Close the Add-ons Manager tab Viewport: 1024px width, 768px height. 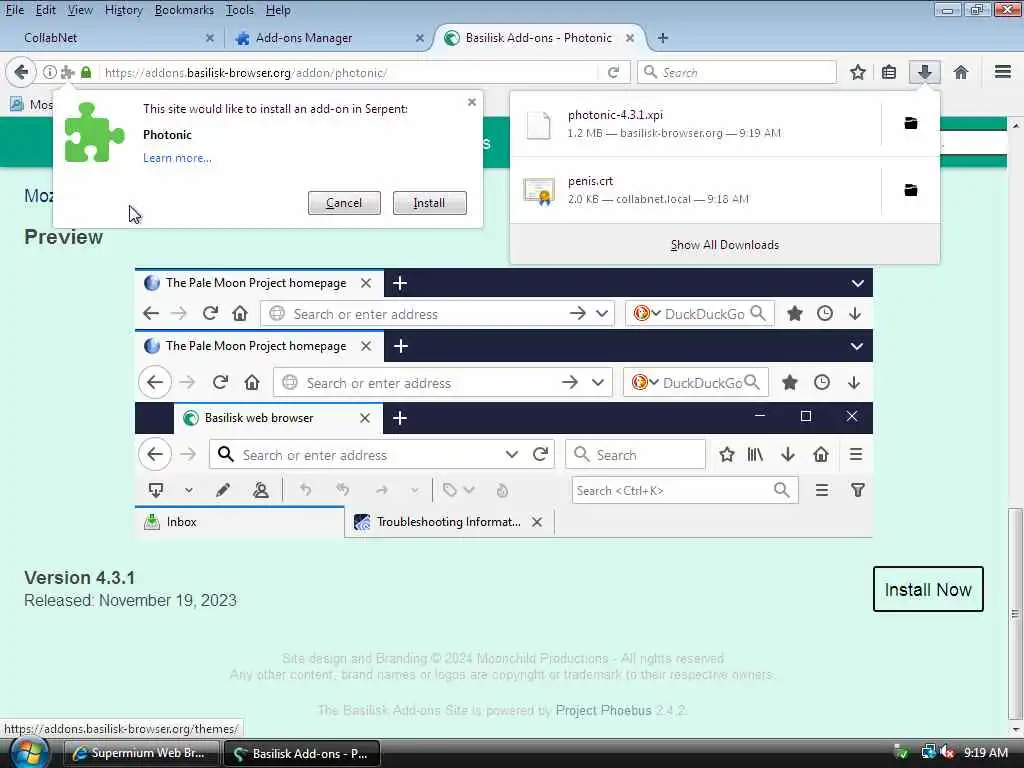coord(420,38)
